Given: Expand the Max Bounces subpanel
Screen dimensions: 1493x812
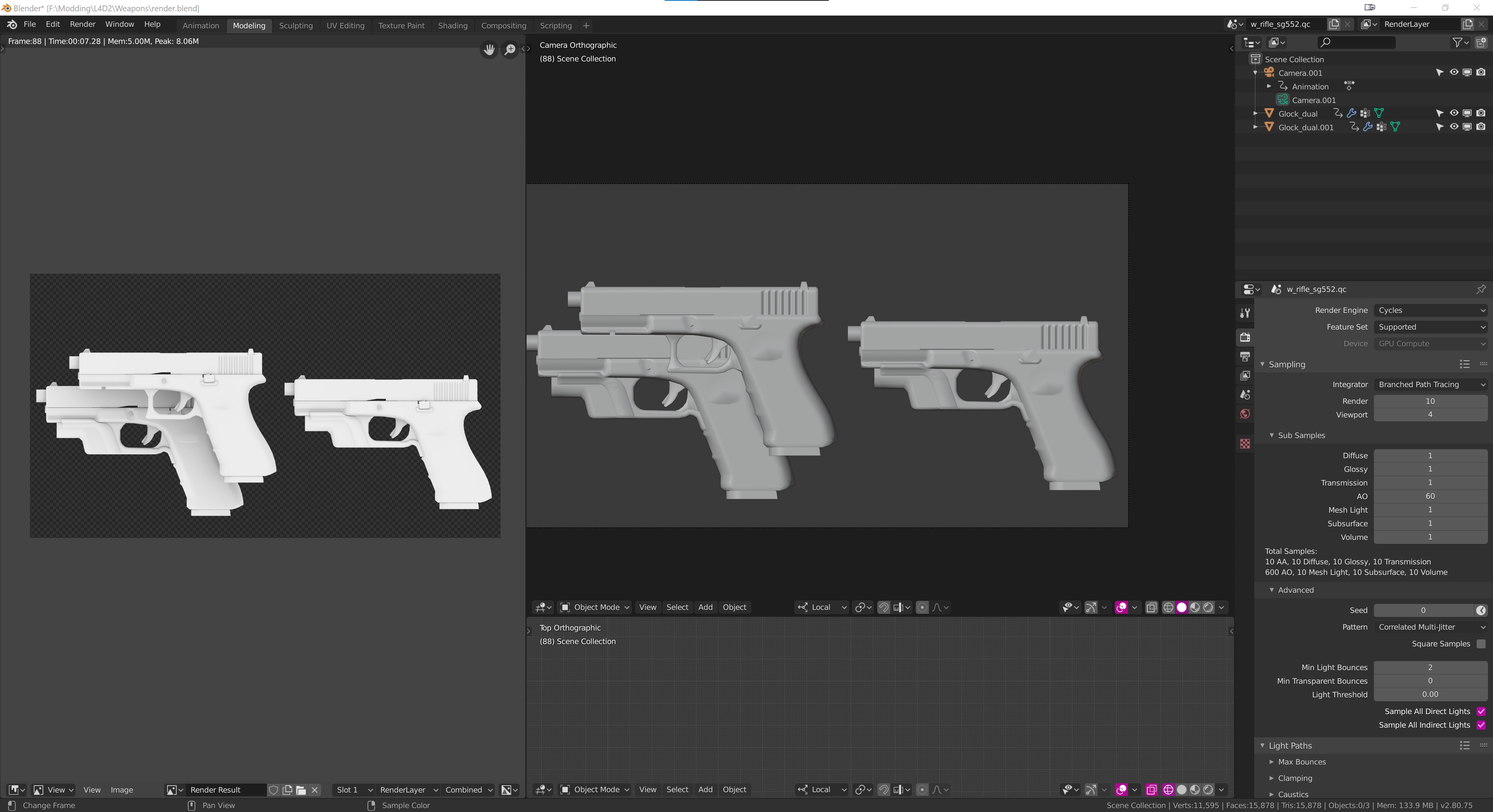Looking at the screenshot, I should tap(1301, 761).
